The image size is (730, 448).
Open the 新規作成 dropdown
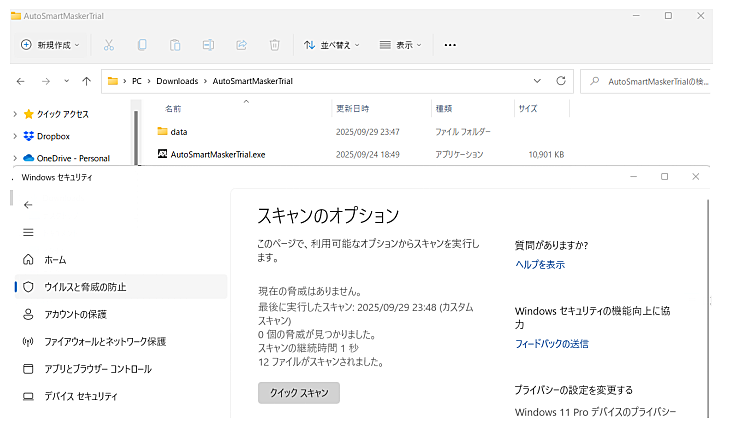50,45
